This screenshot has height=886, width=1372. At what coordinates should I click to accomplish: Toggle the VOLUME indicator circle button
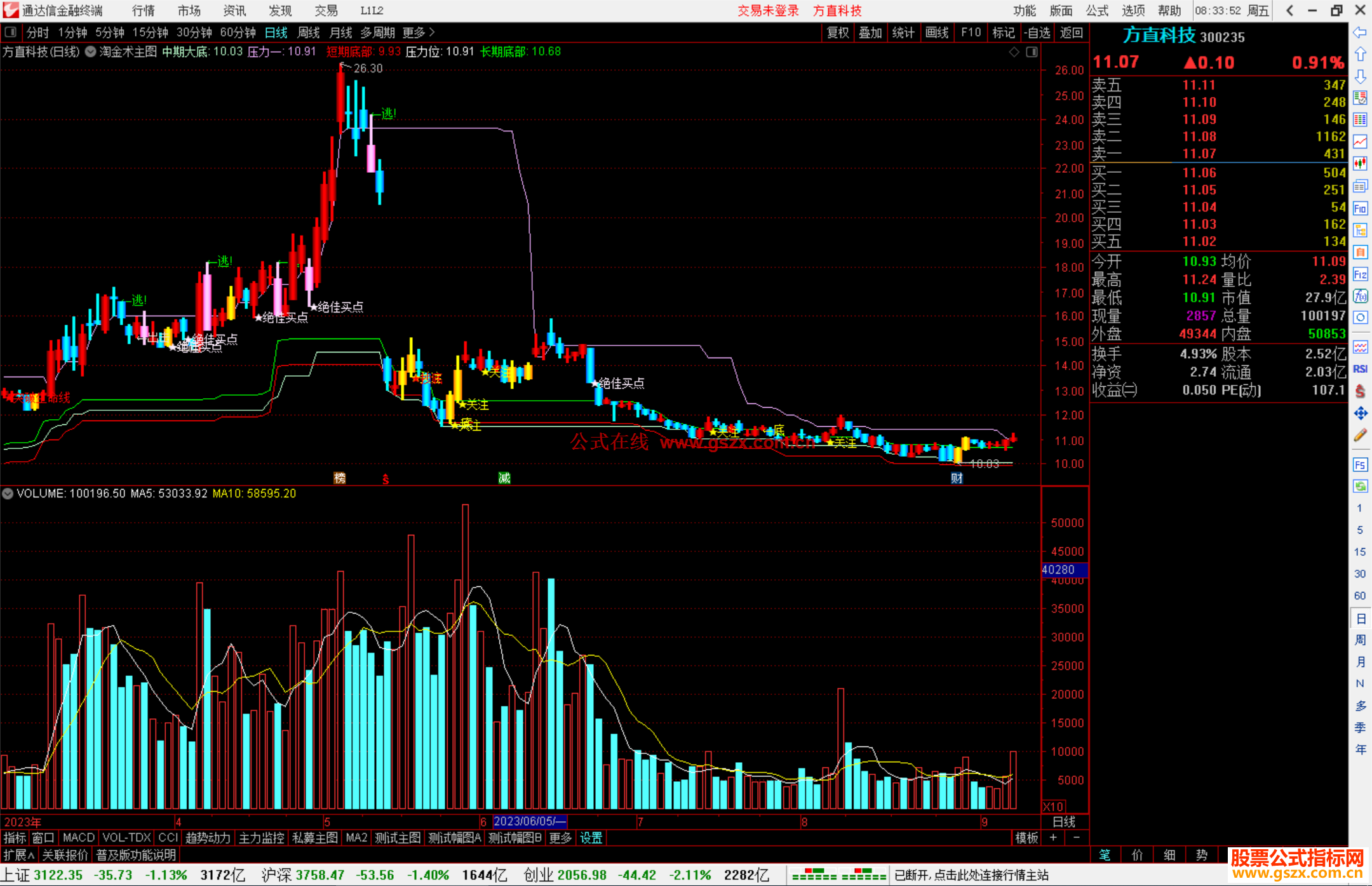(8, 493)
